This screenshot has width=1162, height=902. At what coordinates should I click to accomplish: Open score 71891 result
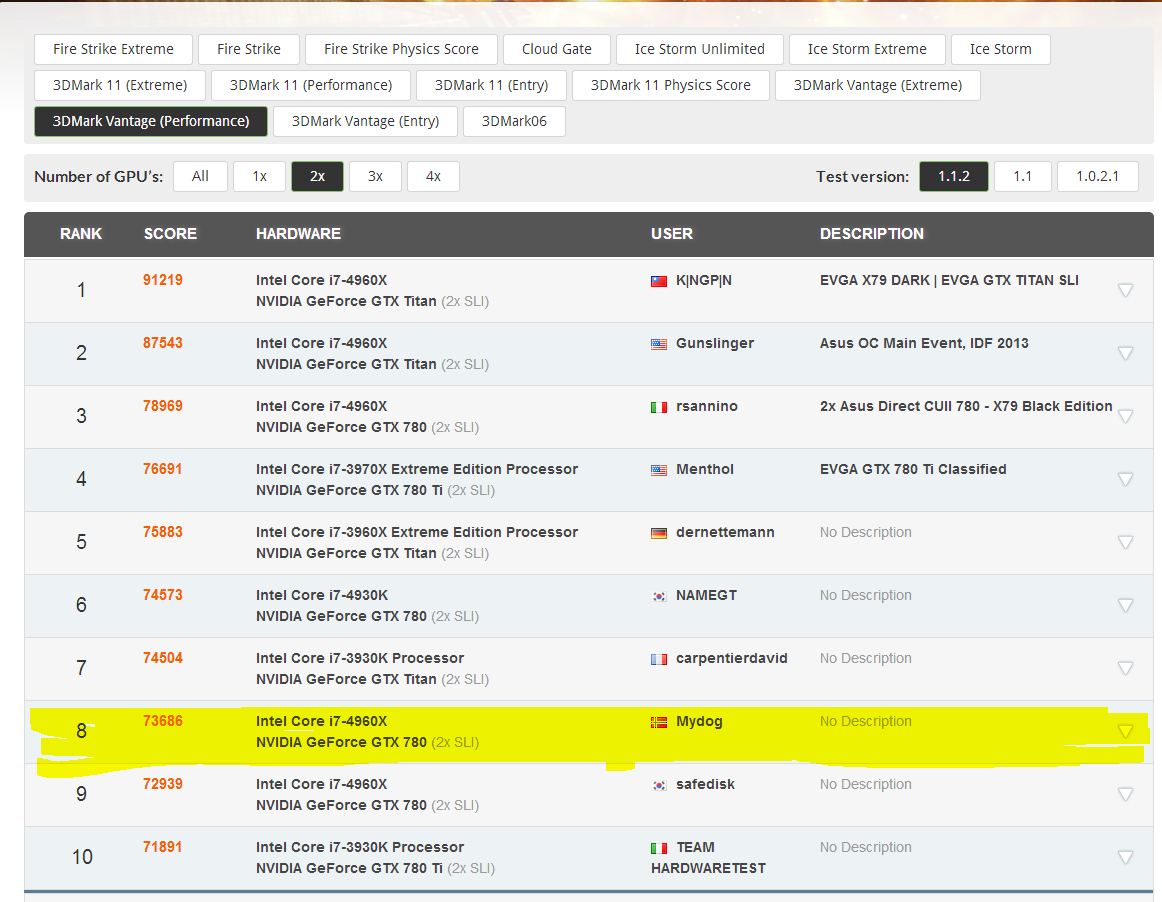pyautogui.click(x=162, y=847)
